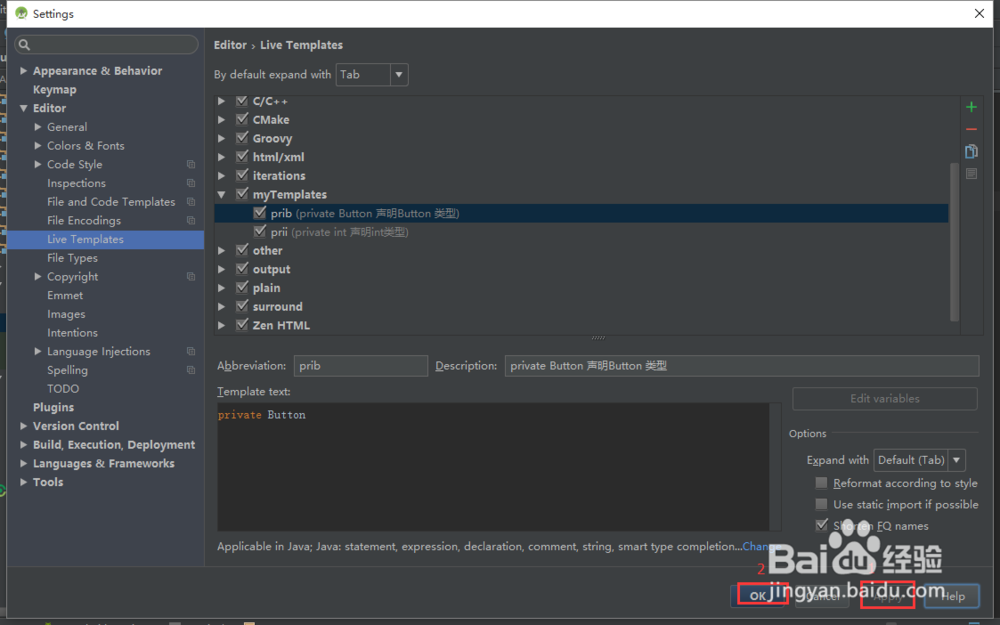Click the icon next to Language Injections
Image resolution: width=1000 pixels, height=625 pixels.
point(190,351)
